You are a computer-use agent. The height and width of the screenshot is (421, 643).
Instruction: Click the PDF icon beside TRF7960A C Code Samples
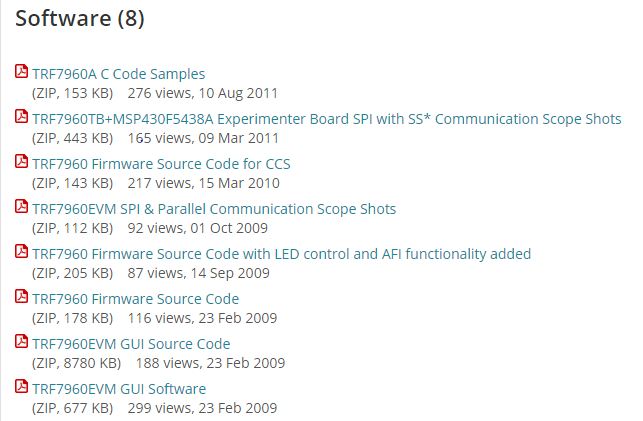click(x=22, y=72)
